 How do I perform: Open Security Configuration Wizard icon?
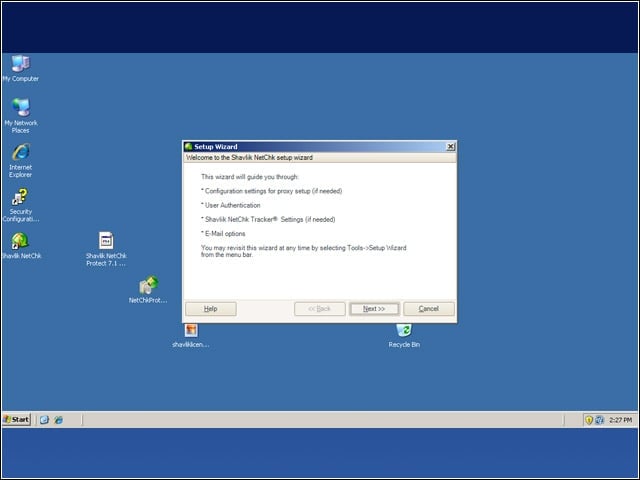20,205
